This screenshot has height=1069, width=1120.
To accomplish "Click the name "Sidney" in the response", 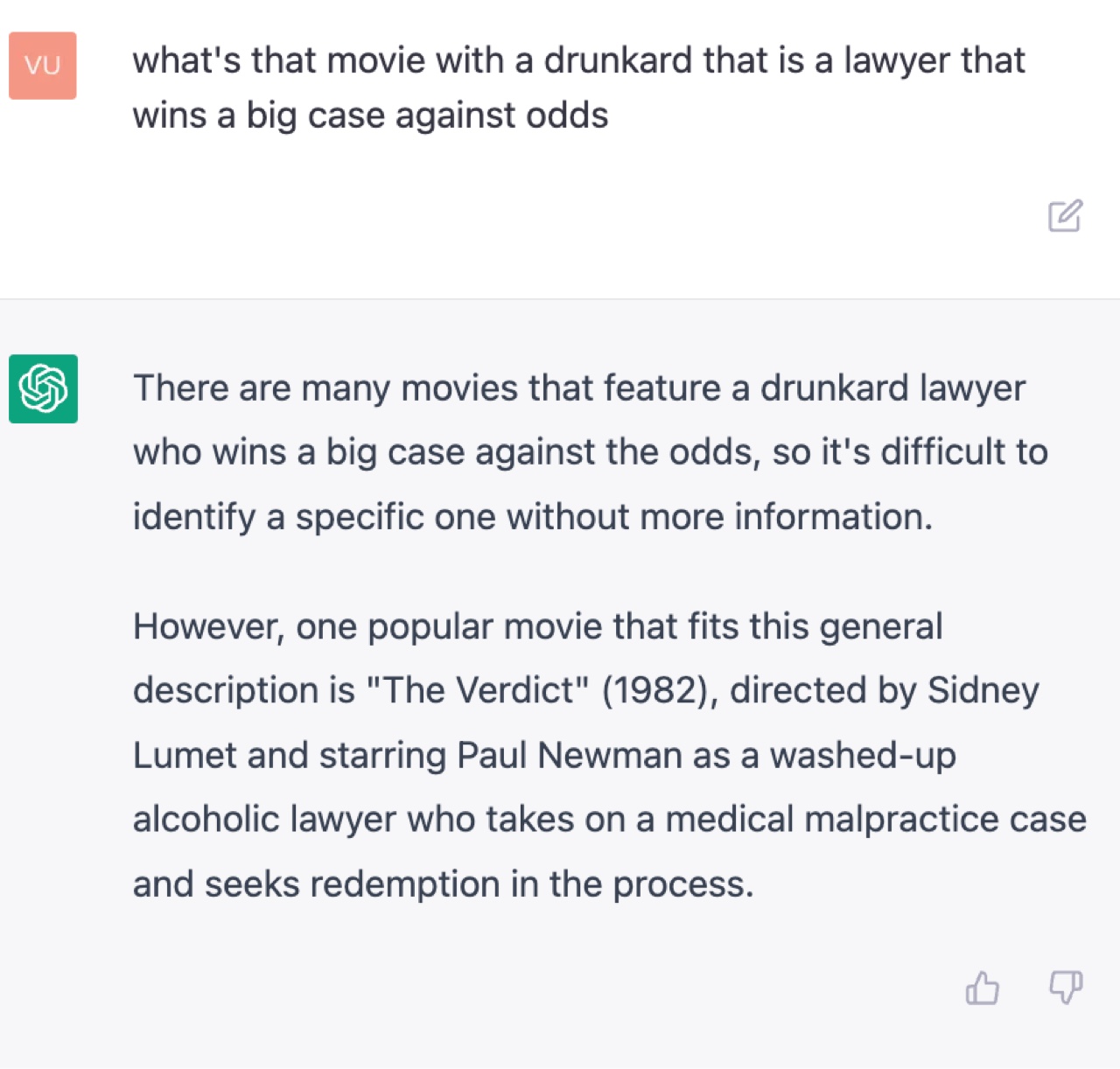I will (x=983, y=690).
